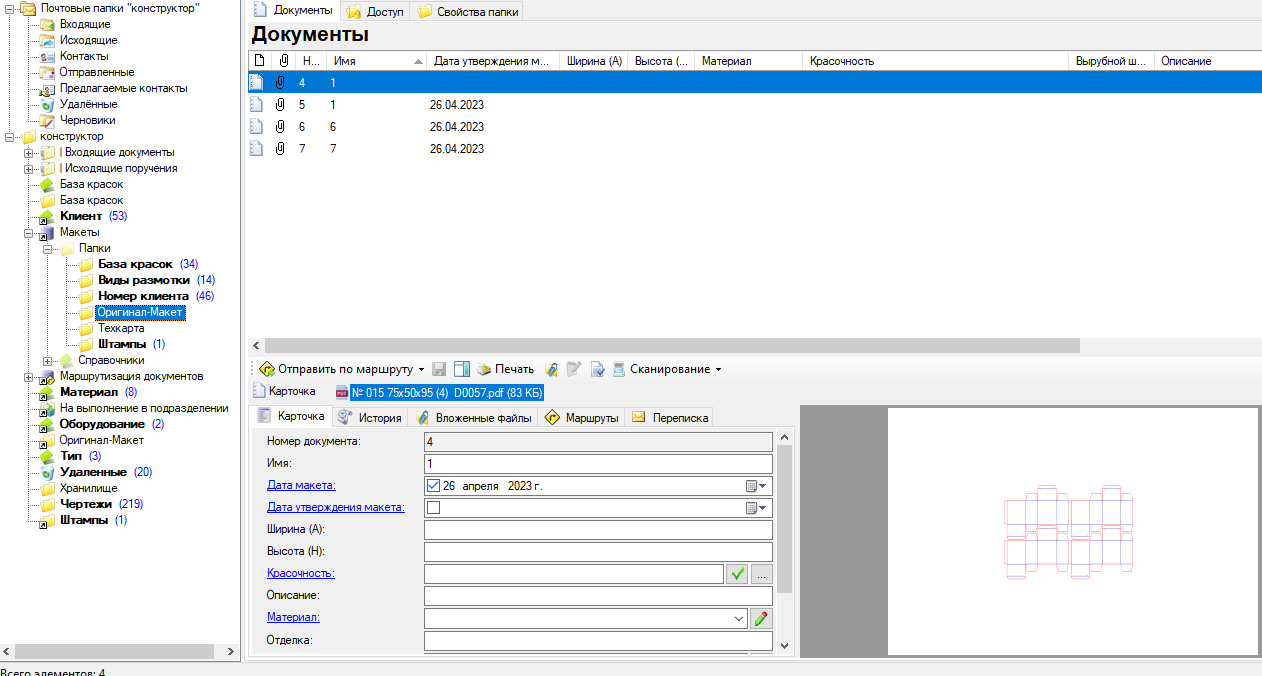Click the paperclip icon in row 5
The height and width of the screenshot is (676, 1262).
(280, 104)
